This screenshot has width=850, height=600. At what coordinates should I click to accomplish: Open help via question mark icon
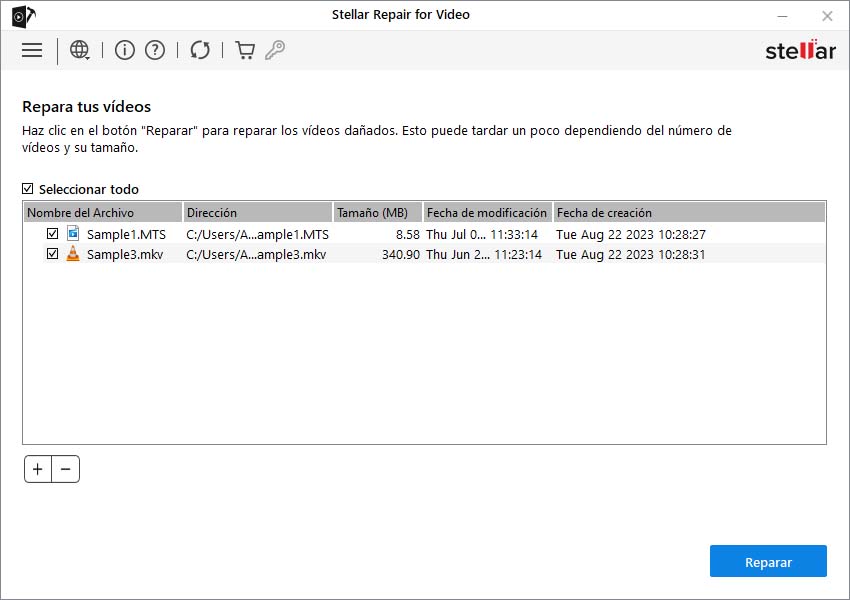pos(155,50)
